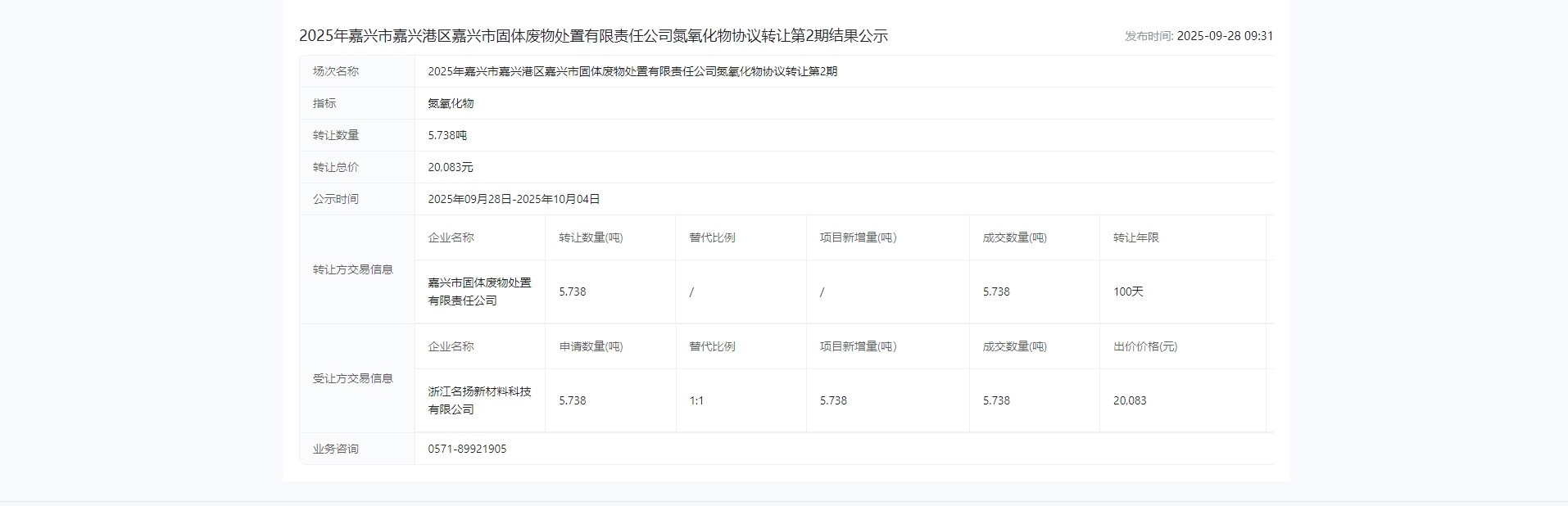
Task: Click the 受让方交易信息 section label
Action: pyautogui.click(x=353, y=378)
